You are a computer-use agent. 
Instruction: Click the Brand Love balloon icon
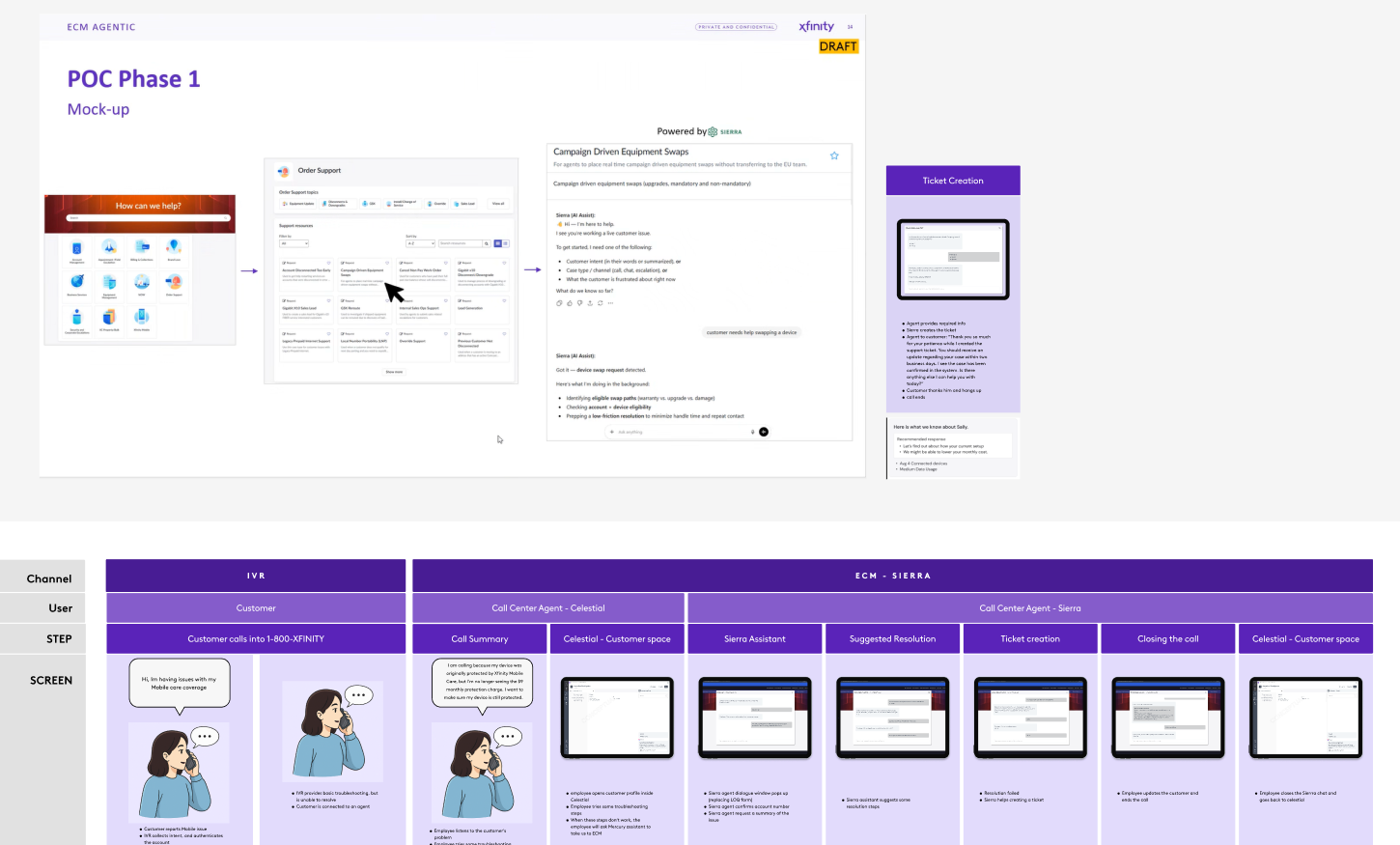point(174,246)
